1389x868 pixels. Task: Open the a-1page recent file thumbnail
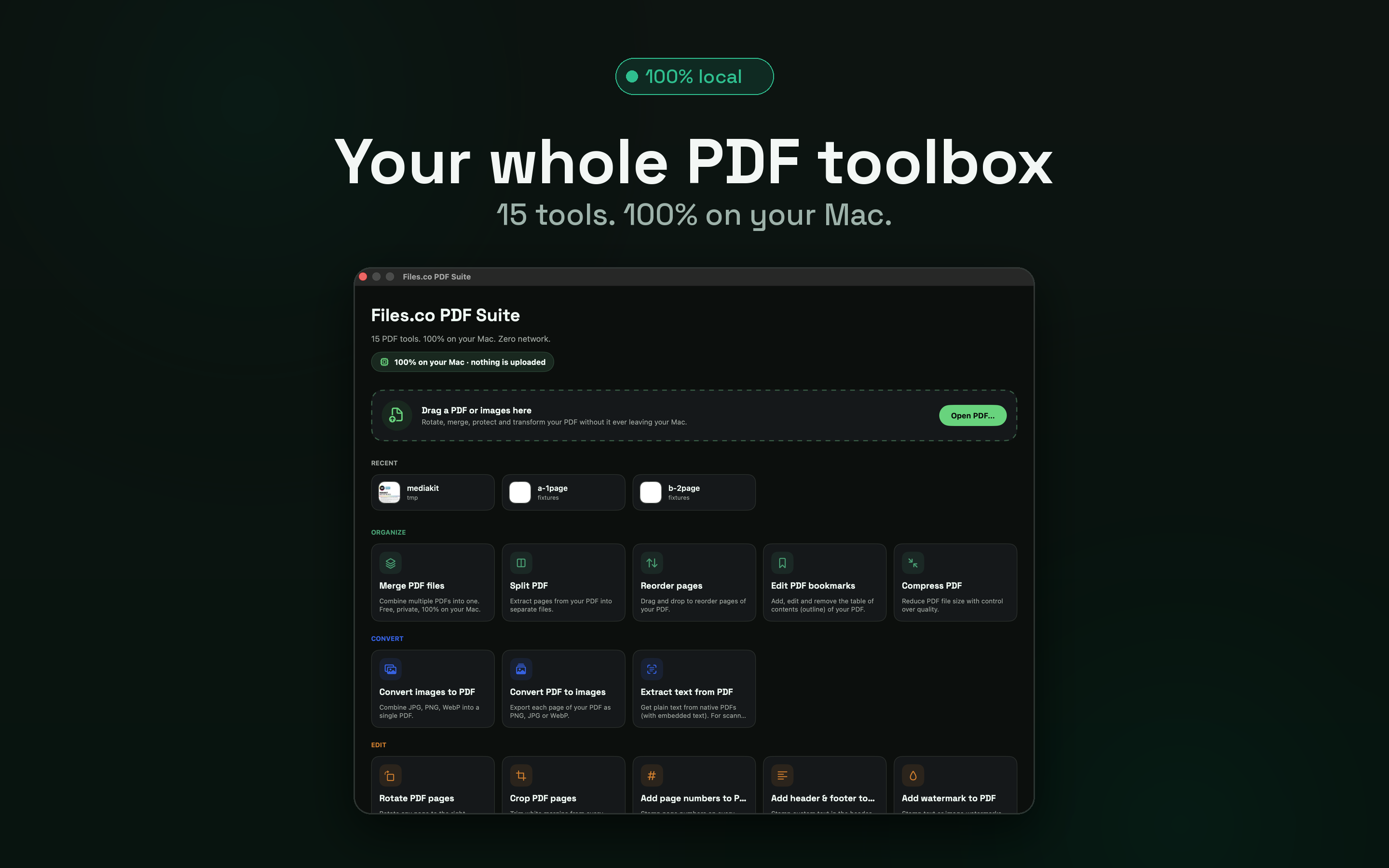click(x=520, y=492)
